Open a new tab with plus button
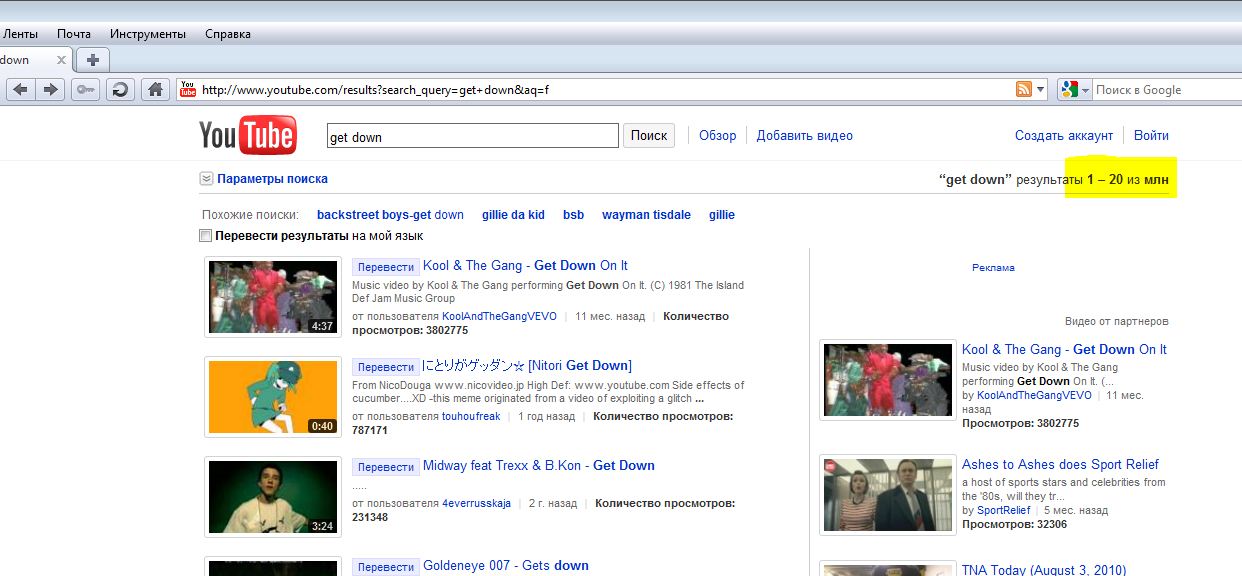 (92, 60)
